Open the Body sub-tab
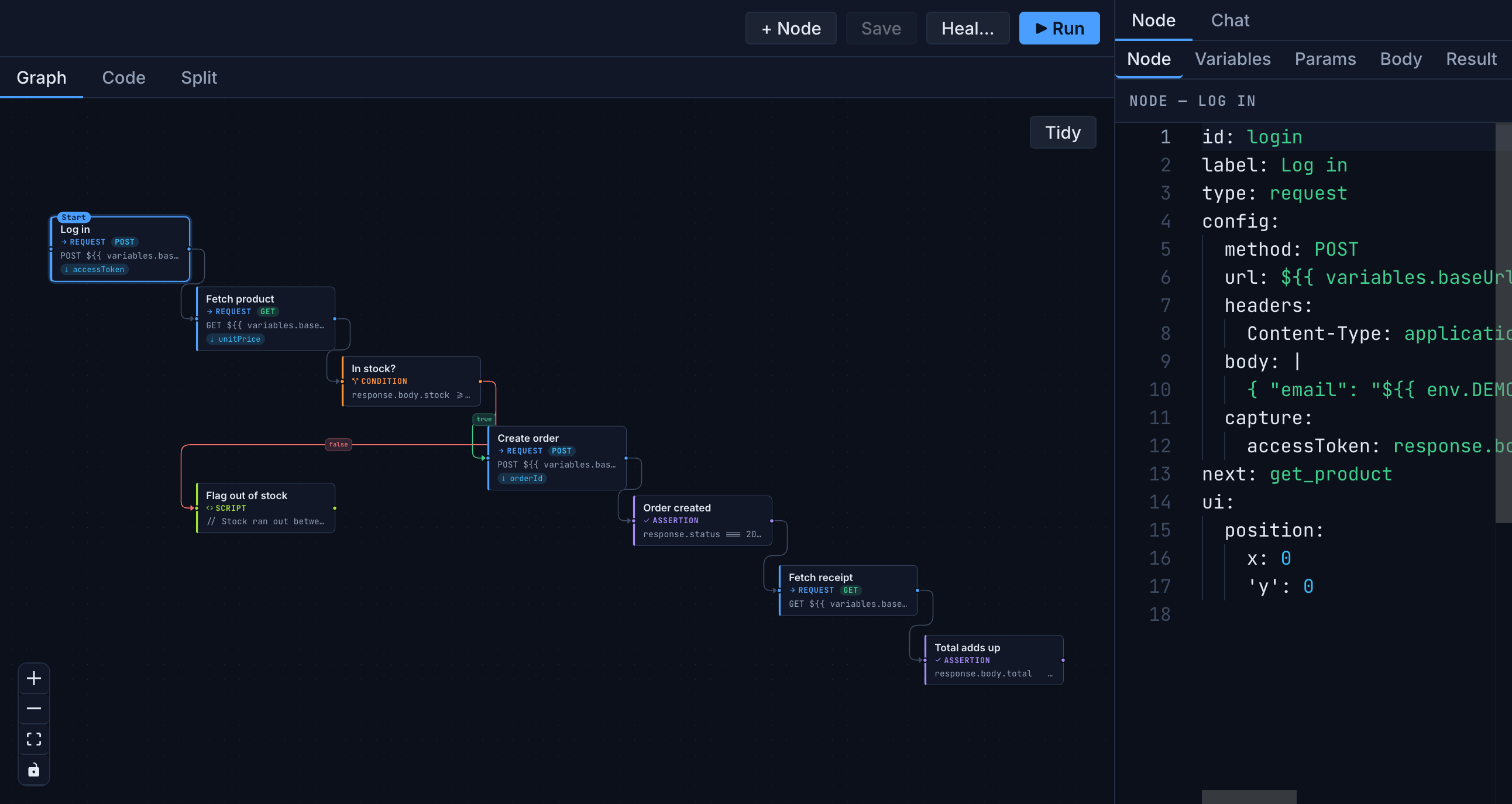Image resolution: width=1512 pixels, height=804 pixels. (1400, 59)
